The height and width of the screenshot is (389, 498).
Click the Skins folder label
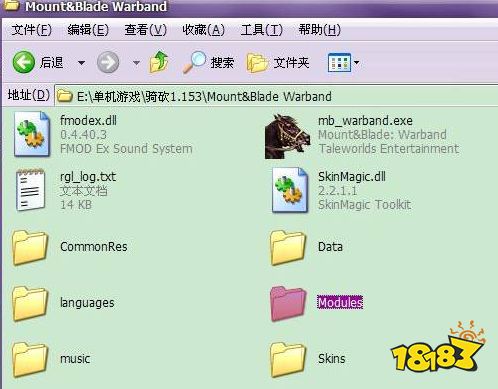(332, 359)
